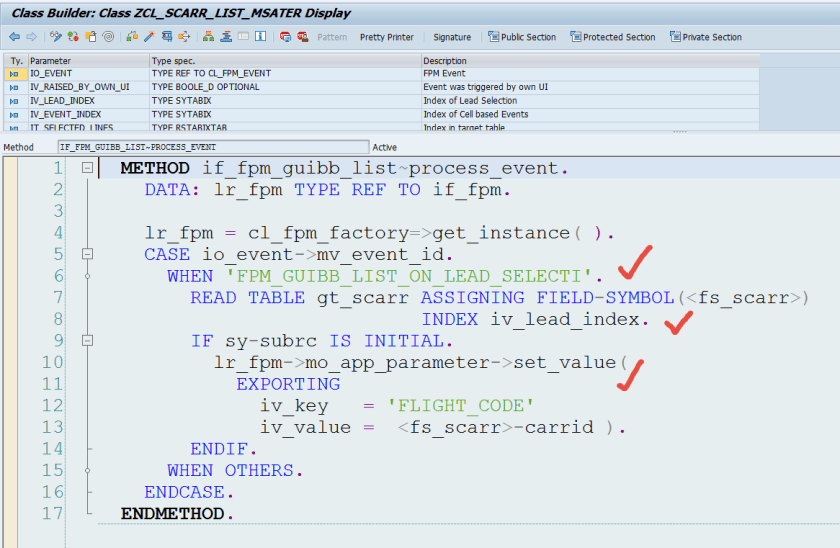Viewport: 840px width, 548px height.
Task: Go to the Protected Section
Action: [612, 37]
